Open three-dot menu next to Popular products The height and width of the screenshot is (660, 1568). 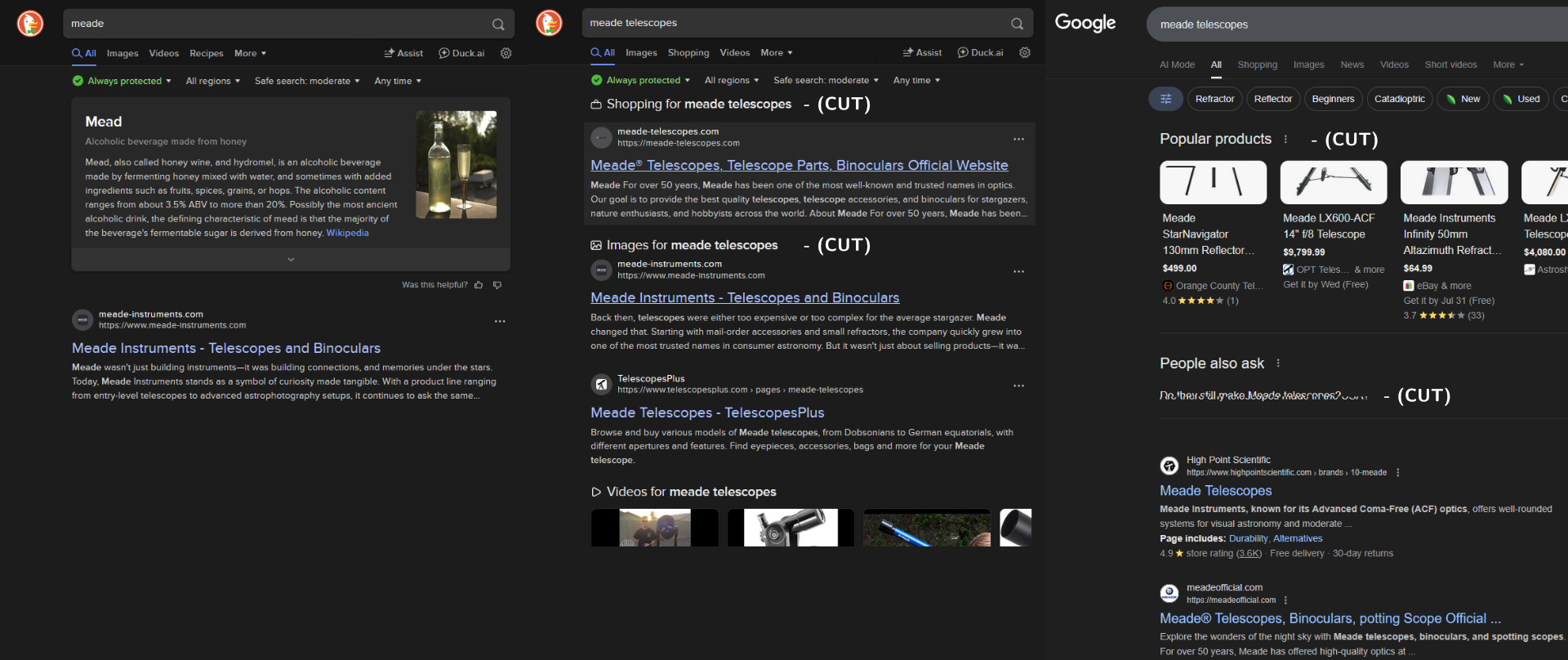click(x=1285, y=139)
